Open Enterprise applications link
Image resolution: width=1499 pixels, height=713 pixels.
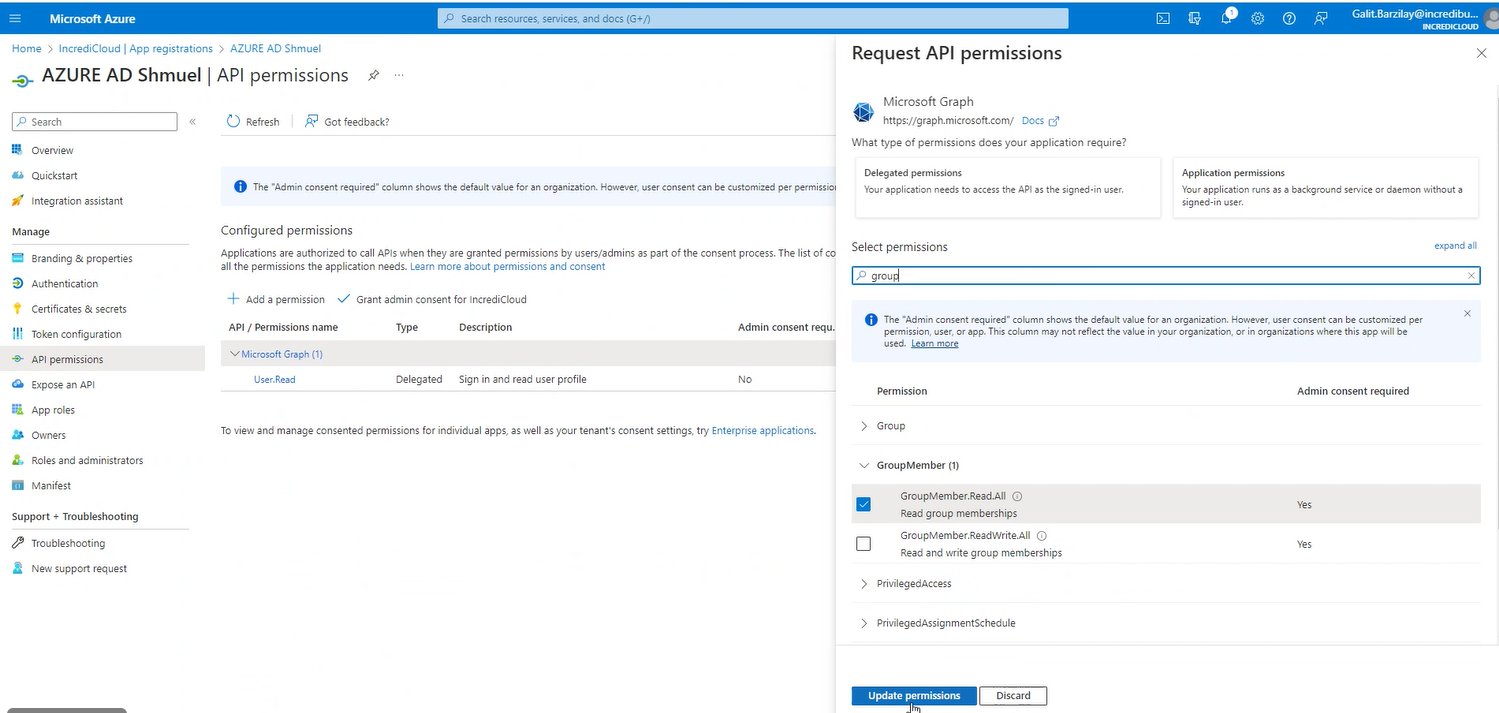[762, 430]
